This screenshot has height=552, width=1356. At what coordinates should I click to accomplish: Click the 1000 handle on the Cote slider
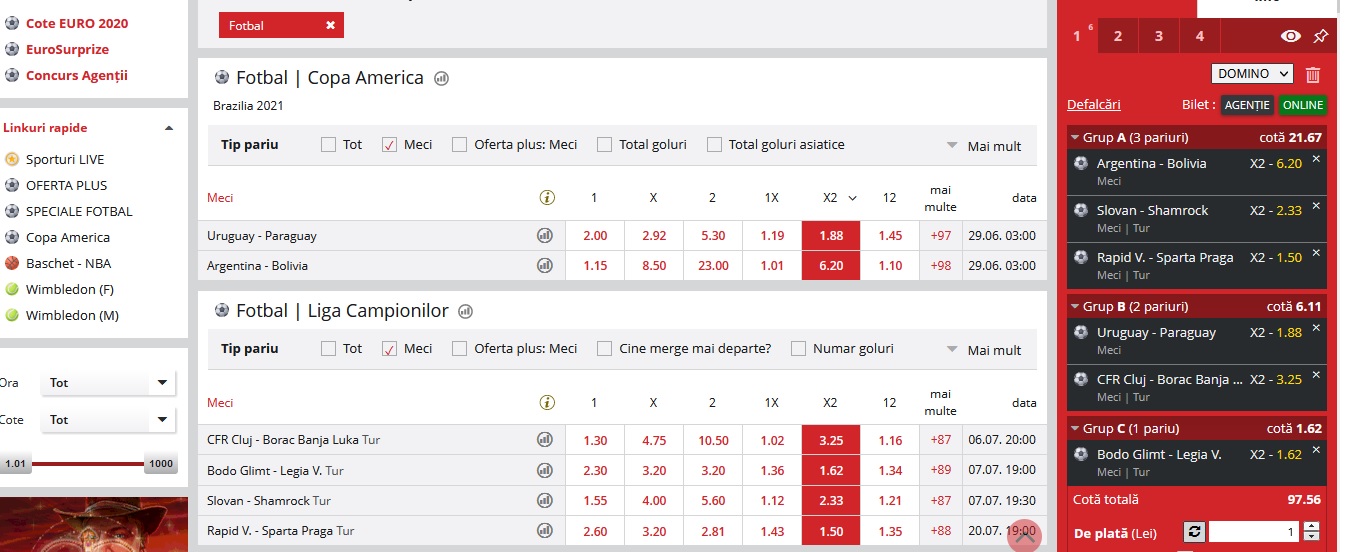[x=162, y=464]
